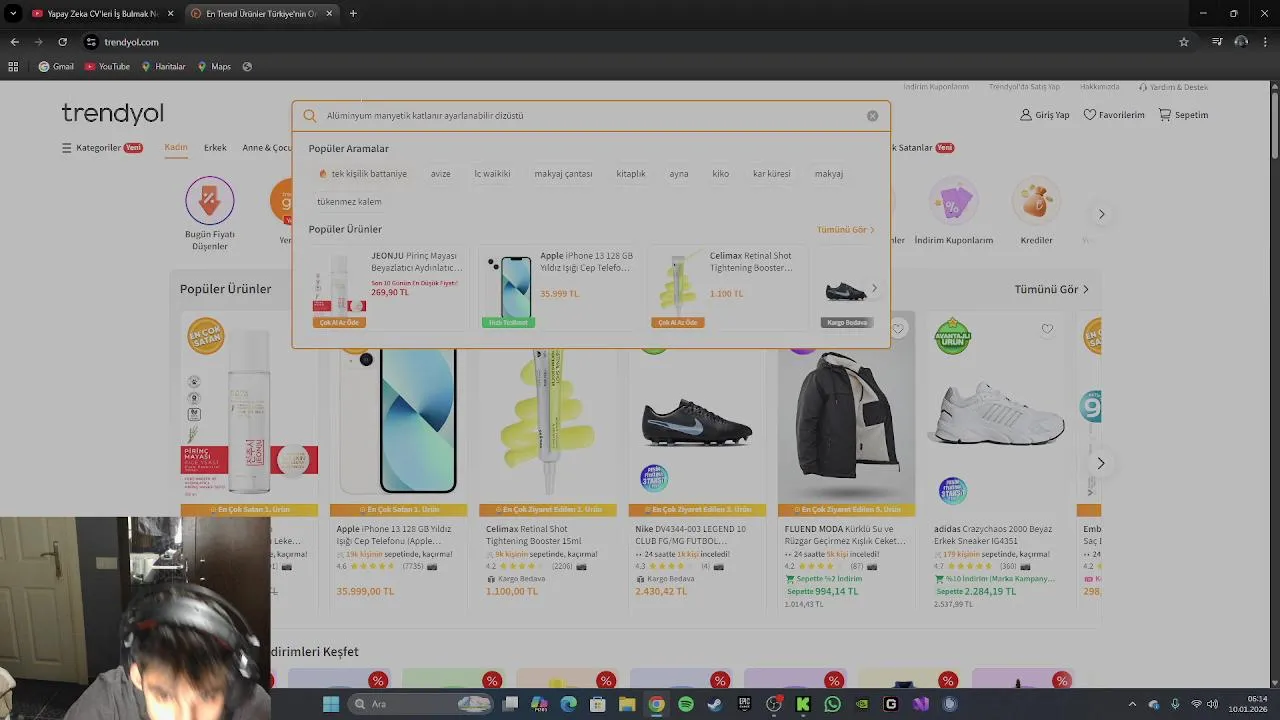
Task: Open Trendyol'da Satış Yap link
Action: coord(1024,87)
